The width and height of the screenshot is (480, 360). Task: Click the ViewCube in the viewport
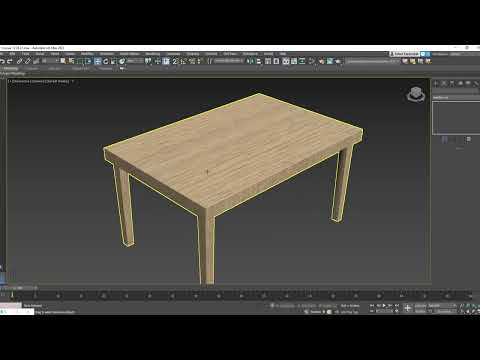pos(416,95)
